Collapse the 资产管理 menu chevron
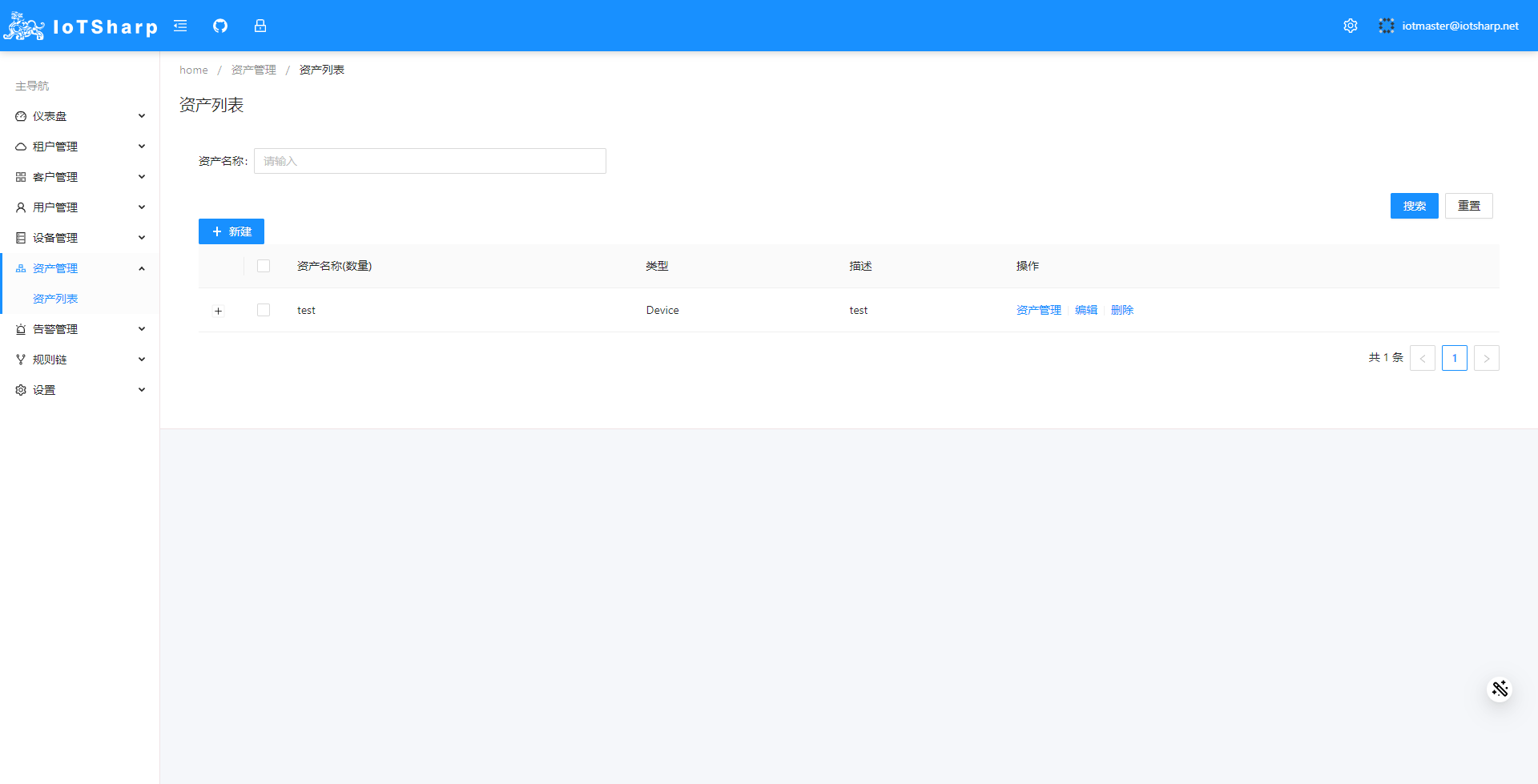 (142, 268)
